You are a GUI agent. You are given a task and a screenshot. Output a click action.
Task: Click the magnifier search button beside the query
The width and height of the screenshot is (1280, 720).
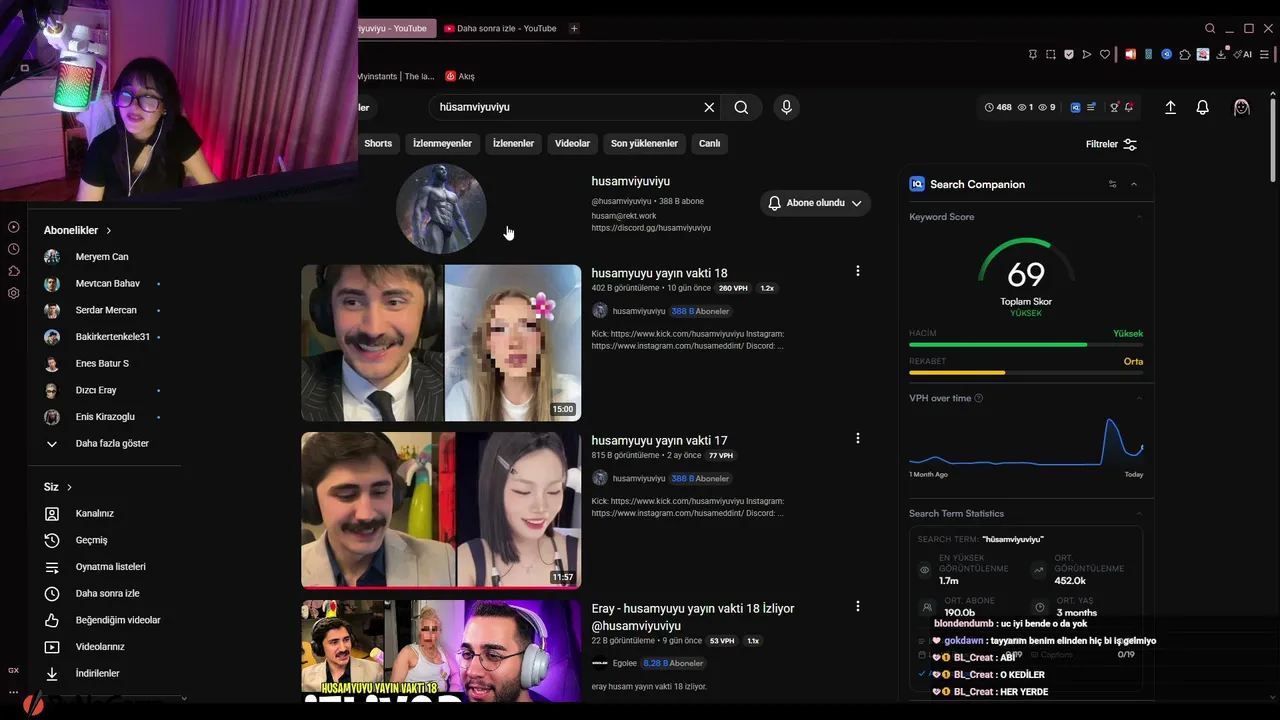click(x=741, y=107)
